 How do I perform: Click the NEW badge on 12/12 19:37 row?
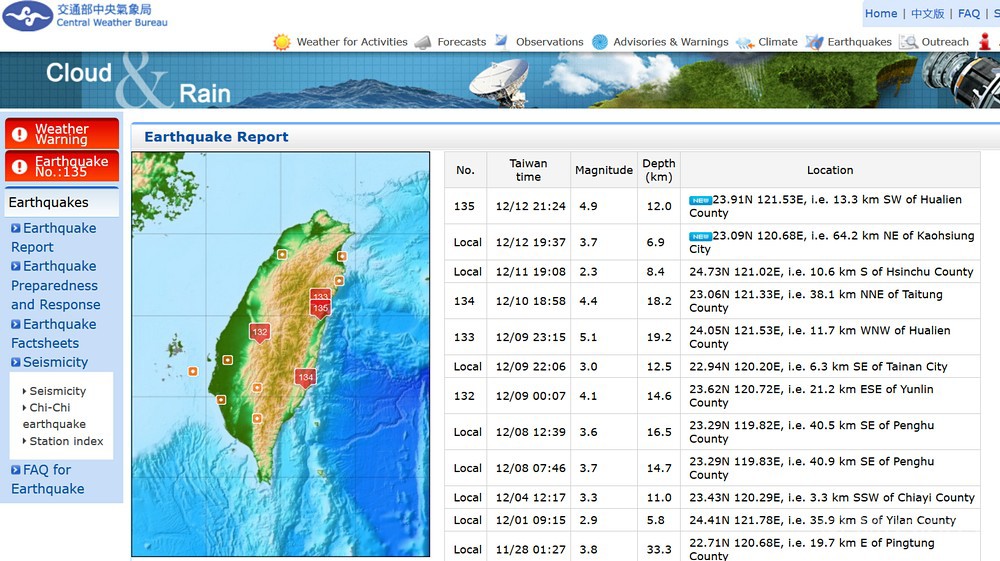pos(700,237)
